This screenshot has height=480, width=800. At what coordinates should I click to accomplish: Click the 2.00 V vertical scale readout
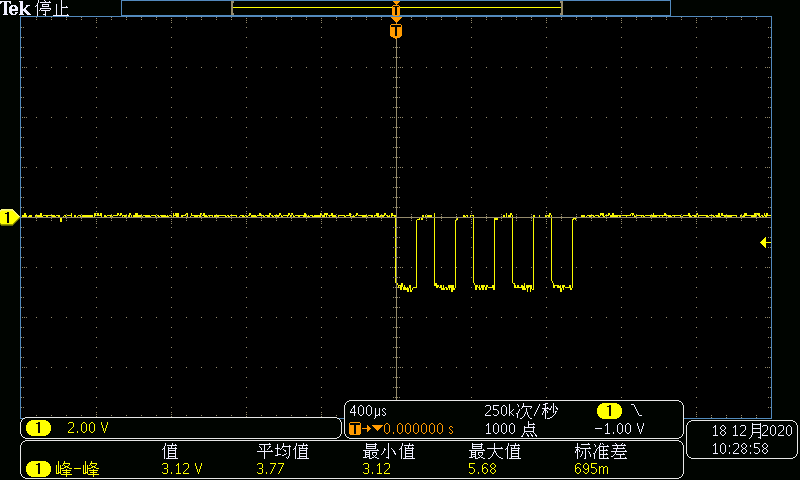[88, 428]
